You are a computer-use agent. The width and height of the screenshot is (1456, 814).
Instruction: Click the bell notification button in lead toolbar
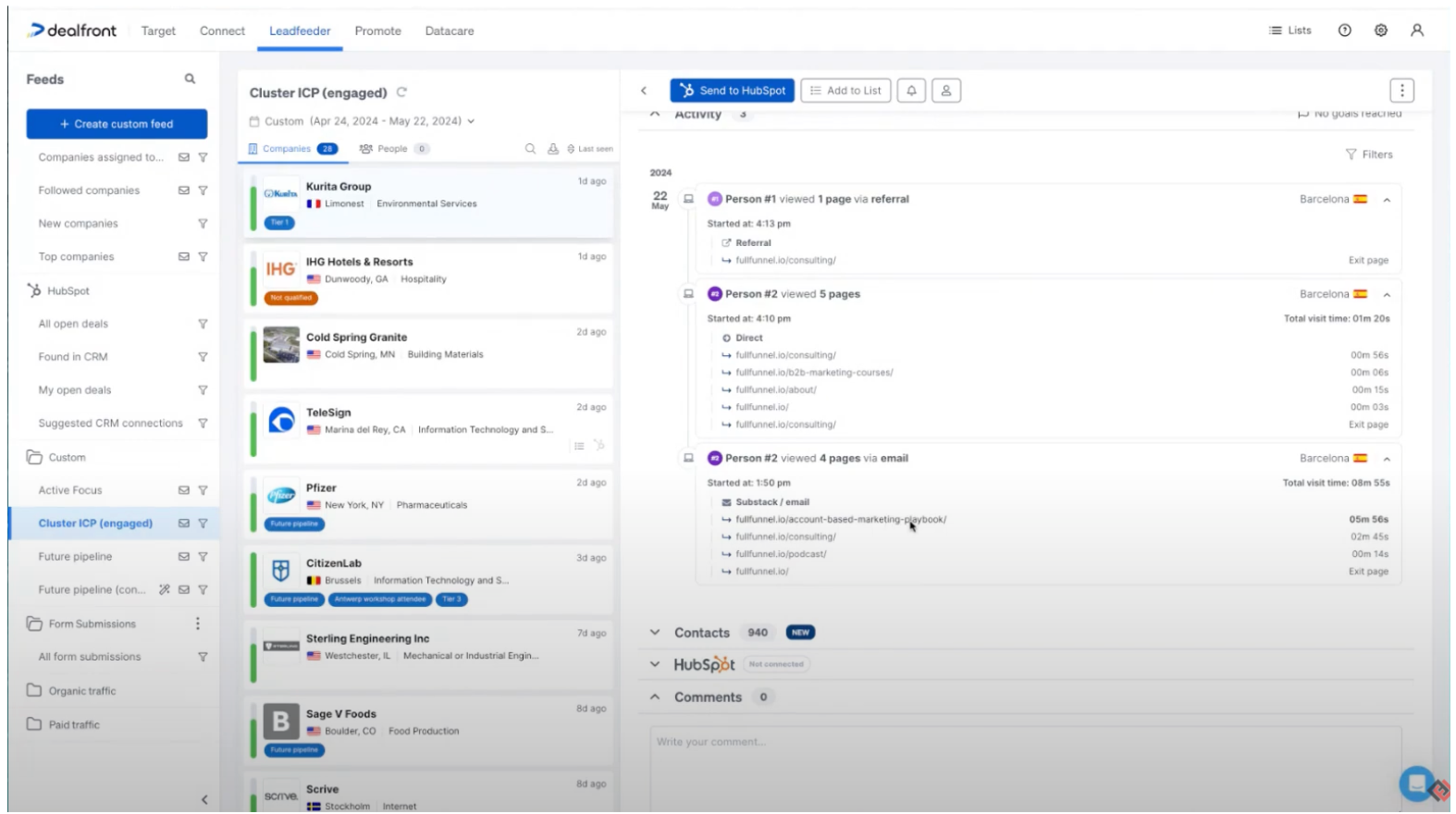point(911,91)
